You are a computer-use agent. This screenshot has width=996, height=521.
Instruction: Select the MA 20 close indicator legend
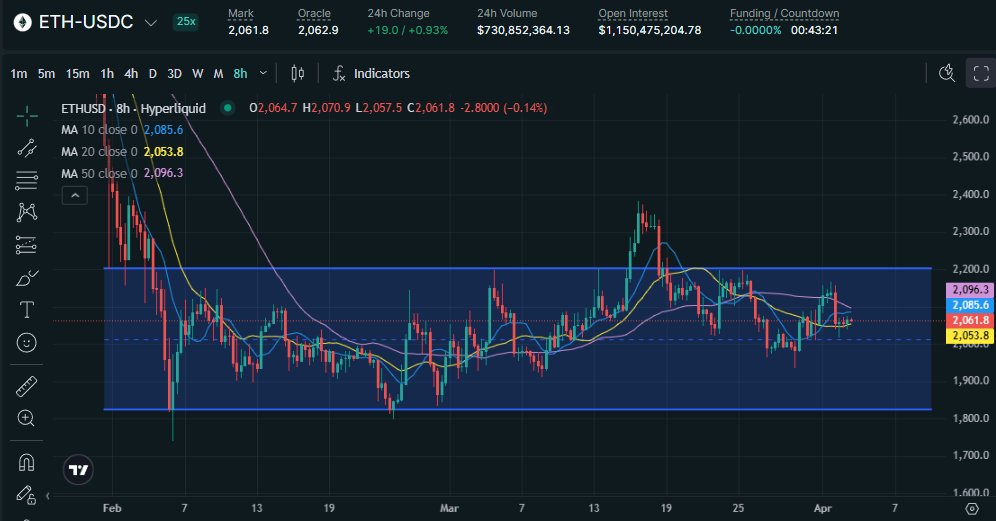click(122, 152)
